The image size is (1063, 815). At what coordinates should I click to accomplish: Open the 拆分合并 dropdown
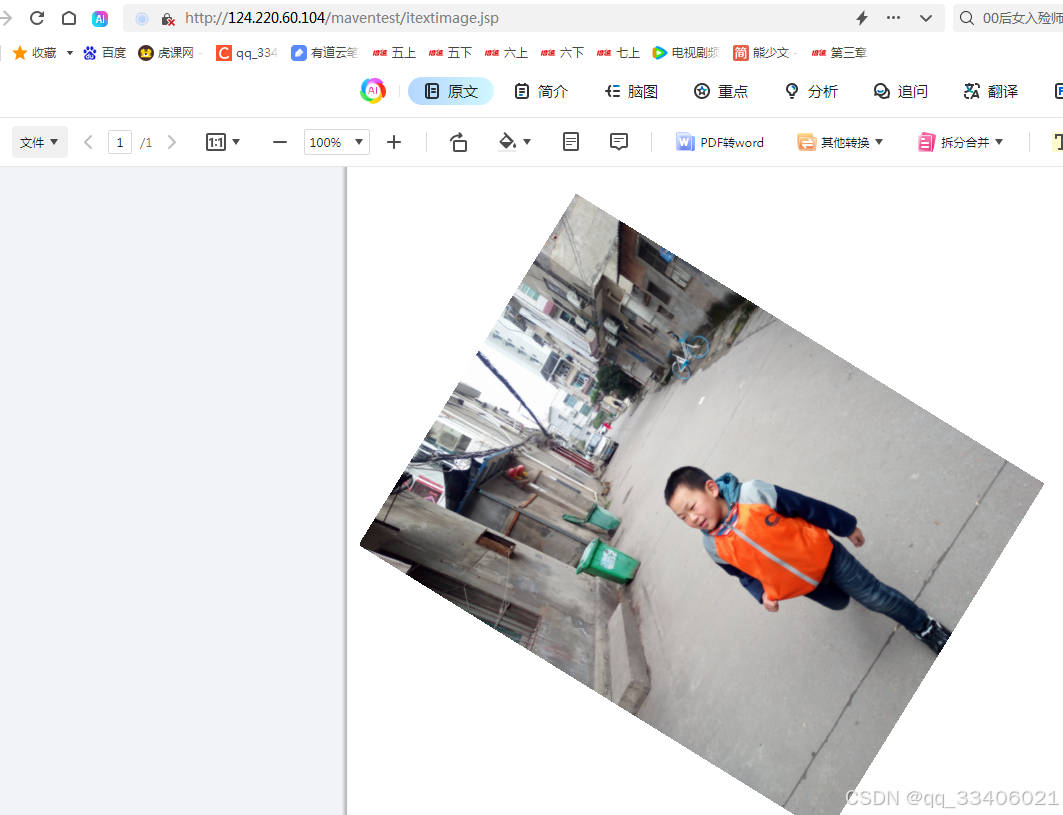coord(960,142)
